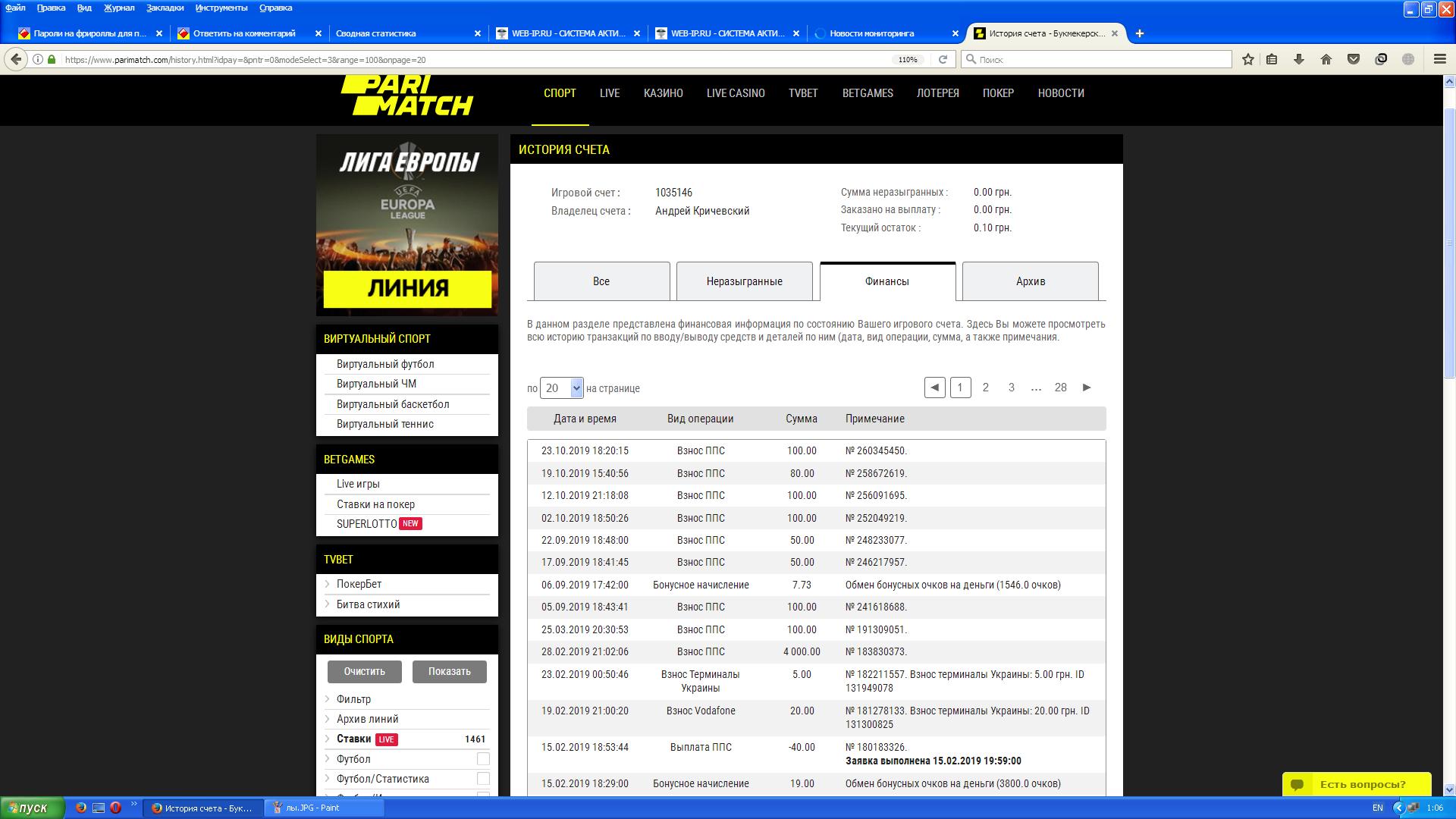Open the СПОРТ navigation tab

pos(560,93)
